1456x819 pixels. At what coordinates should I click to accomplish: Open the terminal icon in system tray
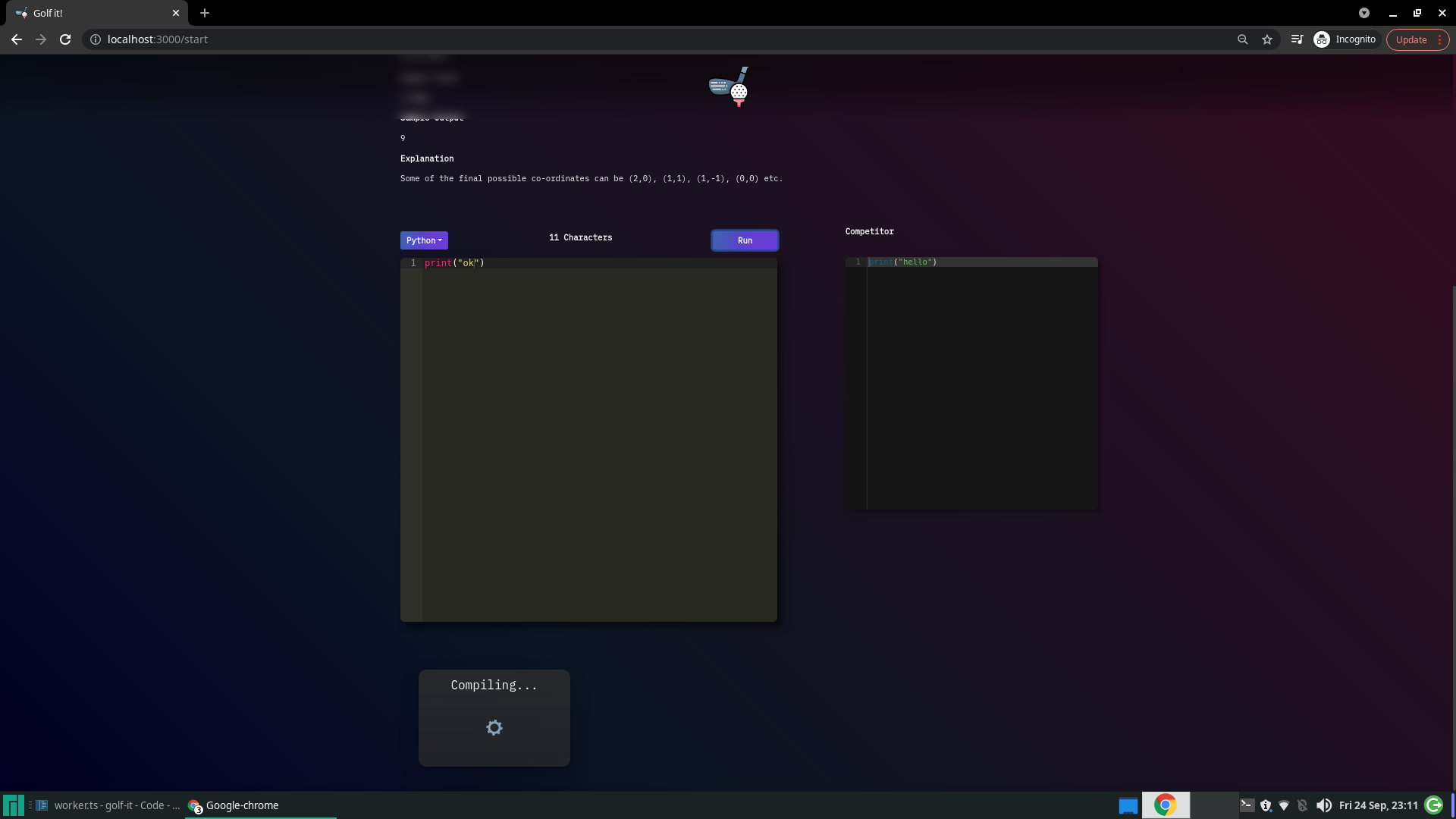1247,805
